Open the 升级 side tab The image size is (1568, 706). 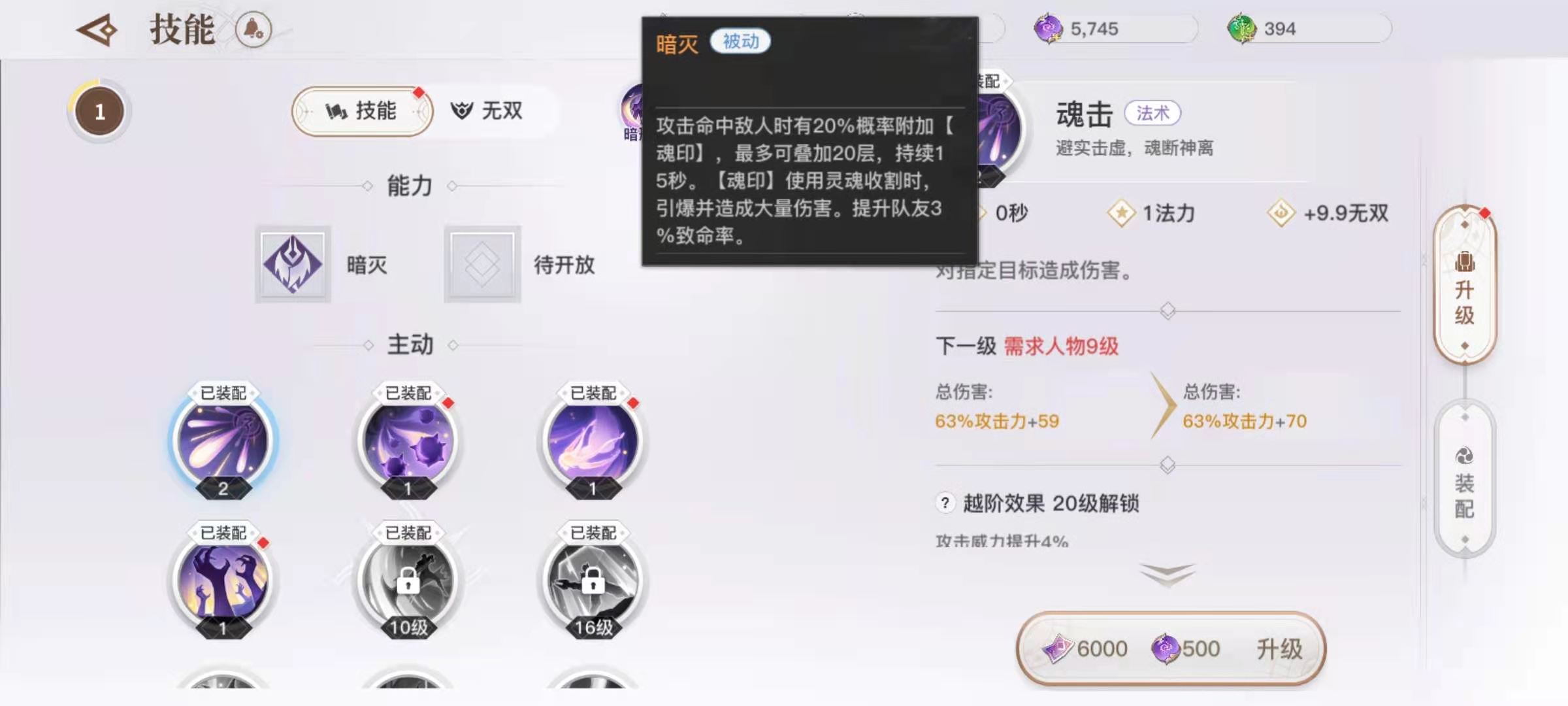1465,285
